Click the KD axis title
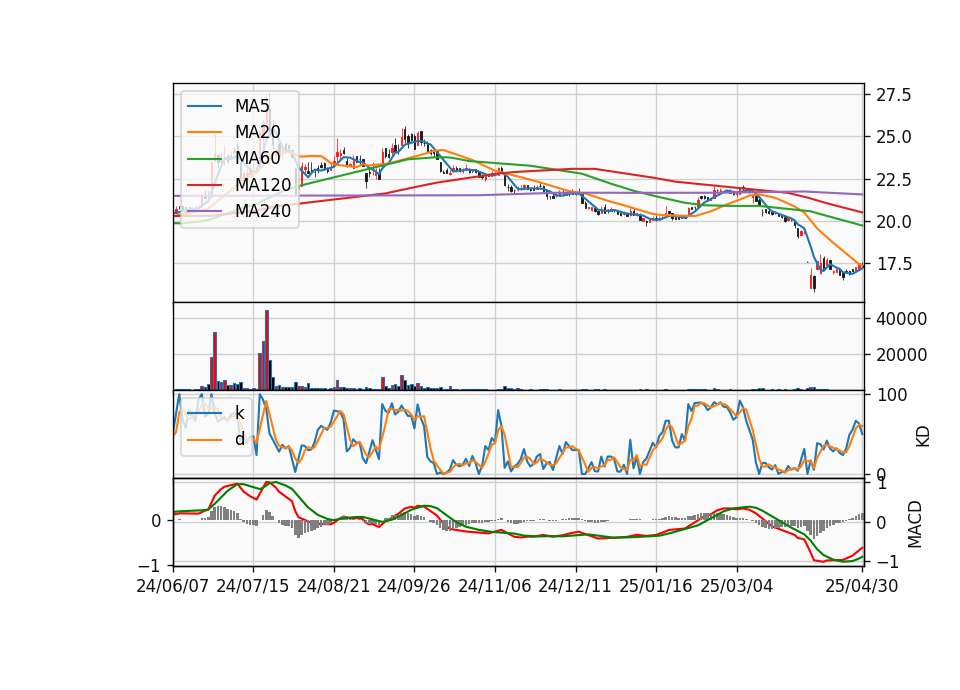This screenshot has width=960, height=690. click(x=923, y=436)
